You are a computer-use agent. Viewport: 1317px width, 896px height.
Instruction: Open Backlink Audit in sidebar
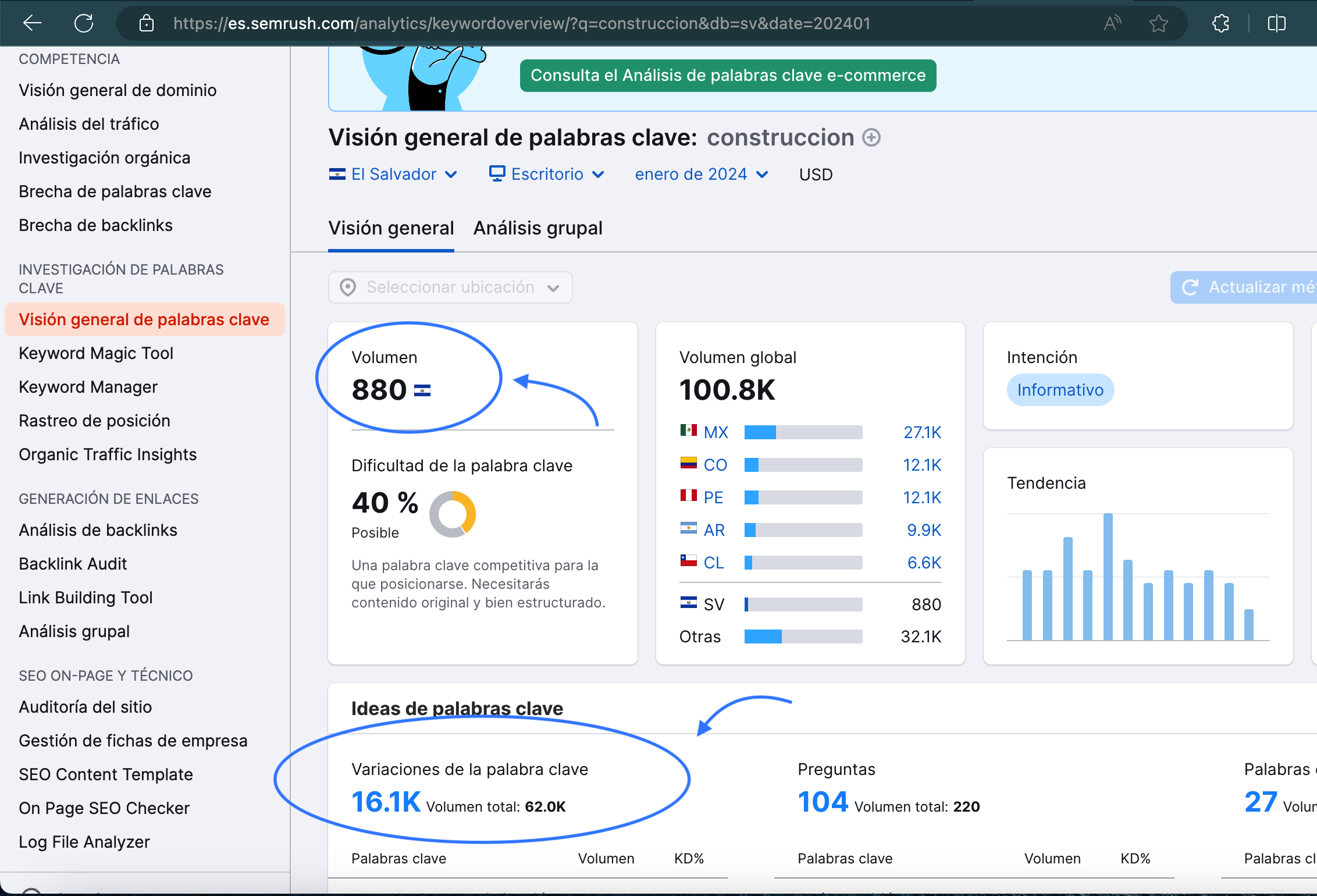point(73,564)
